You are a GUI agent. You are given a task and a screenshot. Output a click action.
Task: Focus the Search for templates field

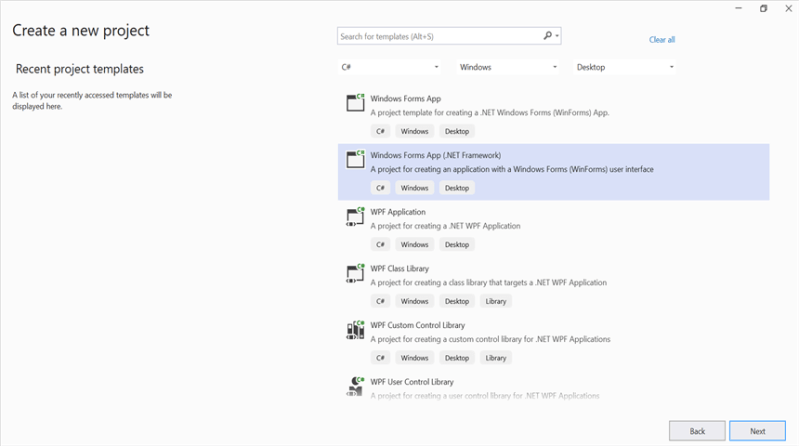pos(449,36)
